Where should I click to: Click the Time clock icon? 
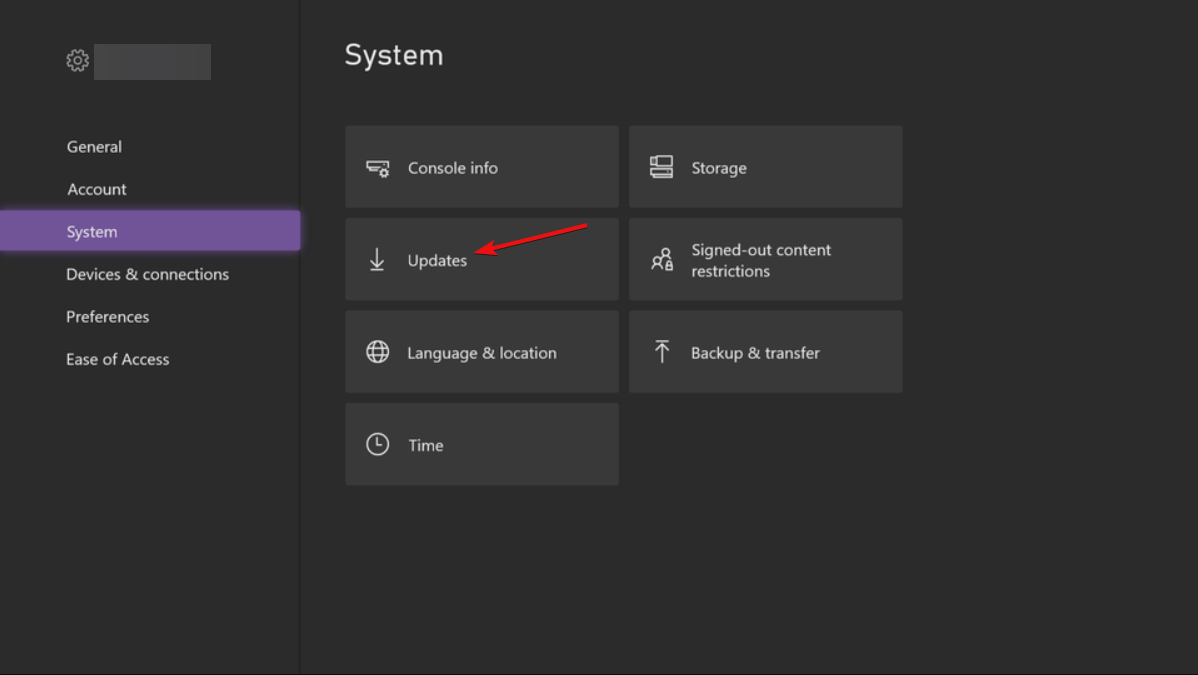(377, 444)
